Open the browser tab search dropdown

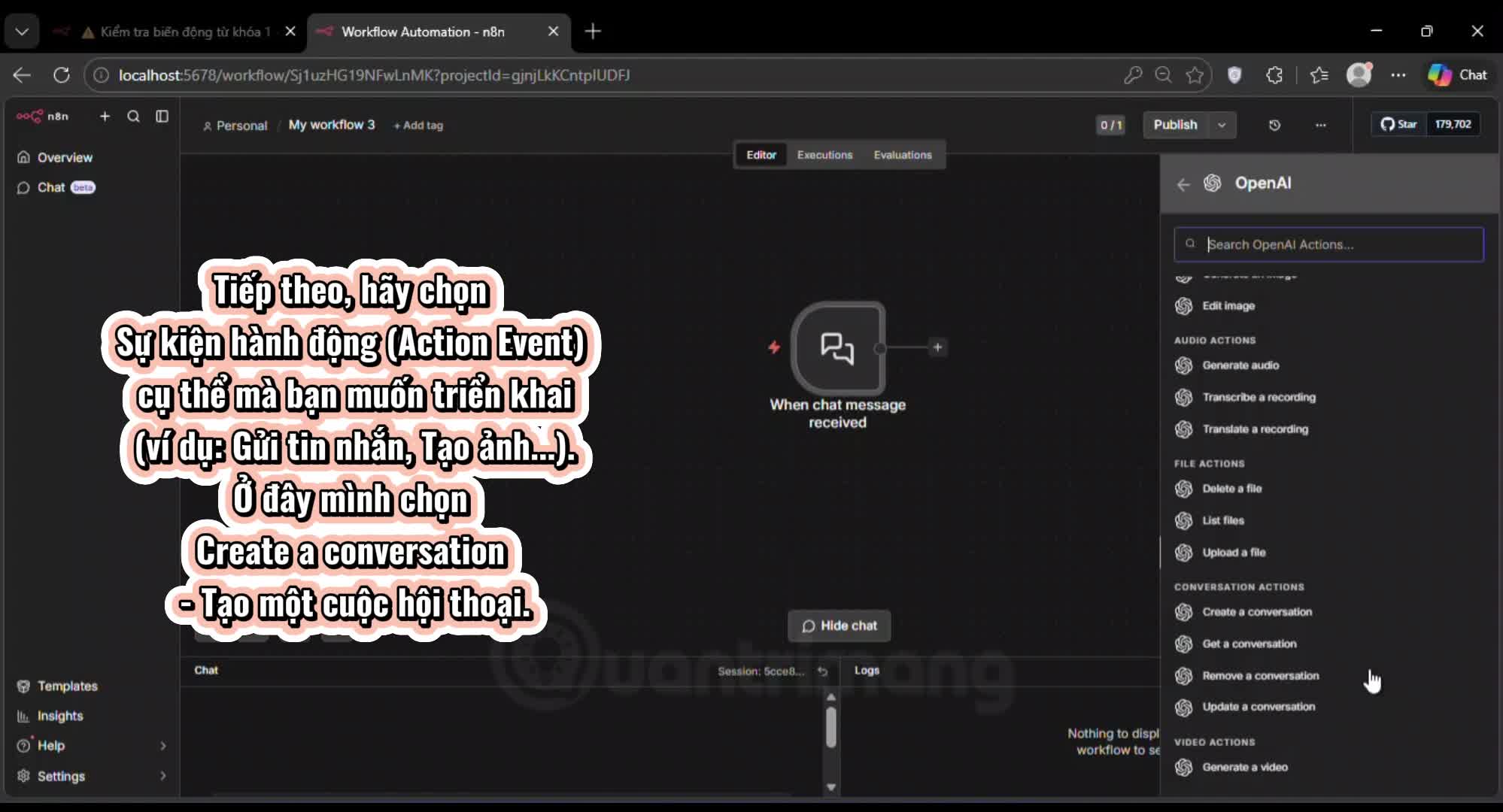click(x=22, y=32)
